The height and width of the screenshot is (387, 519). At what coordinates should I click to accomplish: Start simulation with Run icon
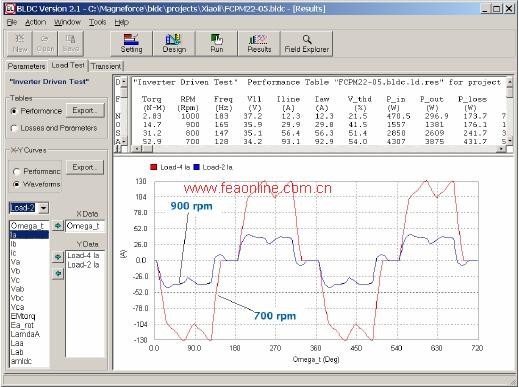pos(217,43)
